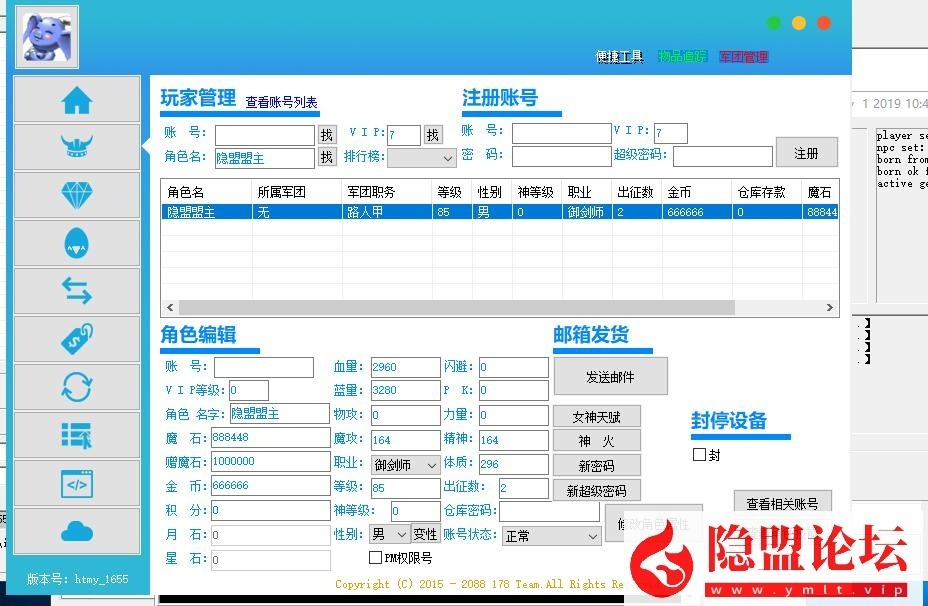Image resolution: width=928 pixels, height=606 pixels.
Task: Select the viking helmet sidebar icon
Action: point(77,146)
